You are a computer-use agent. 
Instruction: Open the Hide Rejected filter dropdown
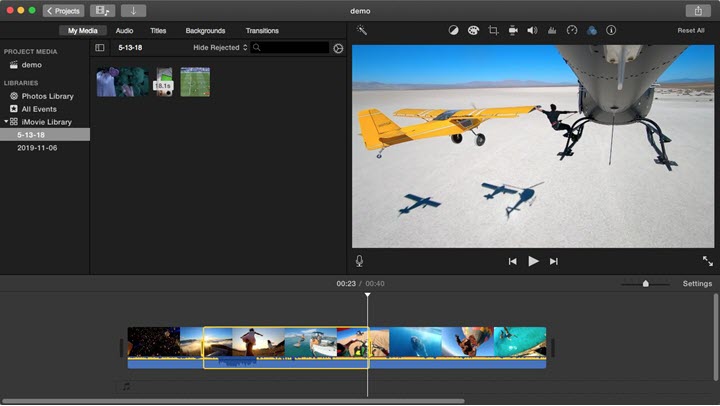pyautogui.click(x=220, y=48)
